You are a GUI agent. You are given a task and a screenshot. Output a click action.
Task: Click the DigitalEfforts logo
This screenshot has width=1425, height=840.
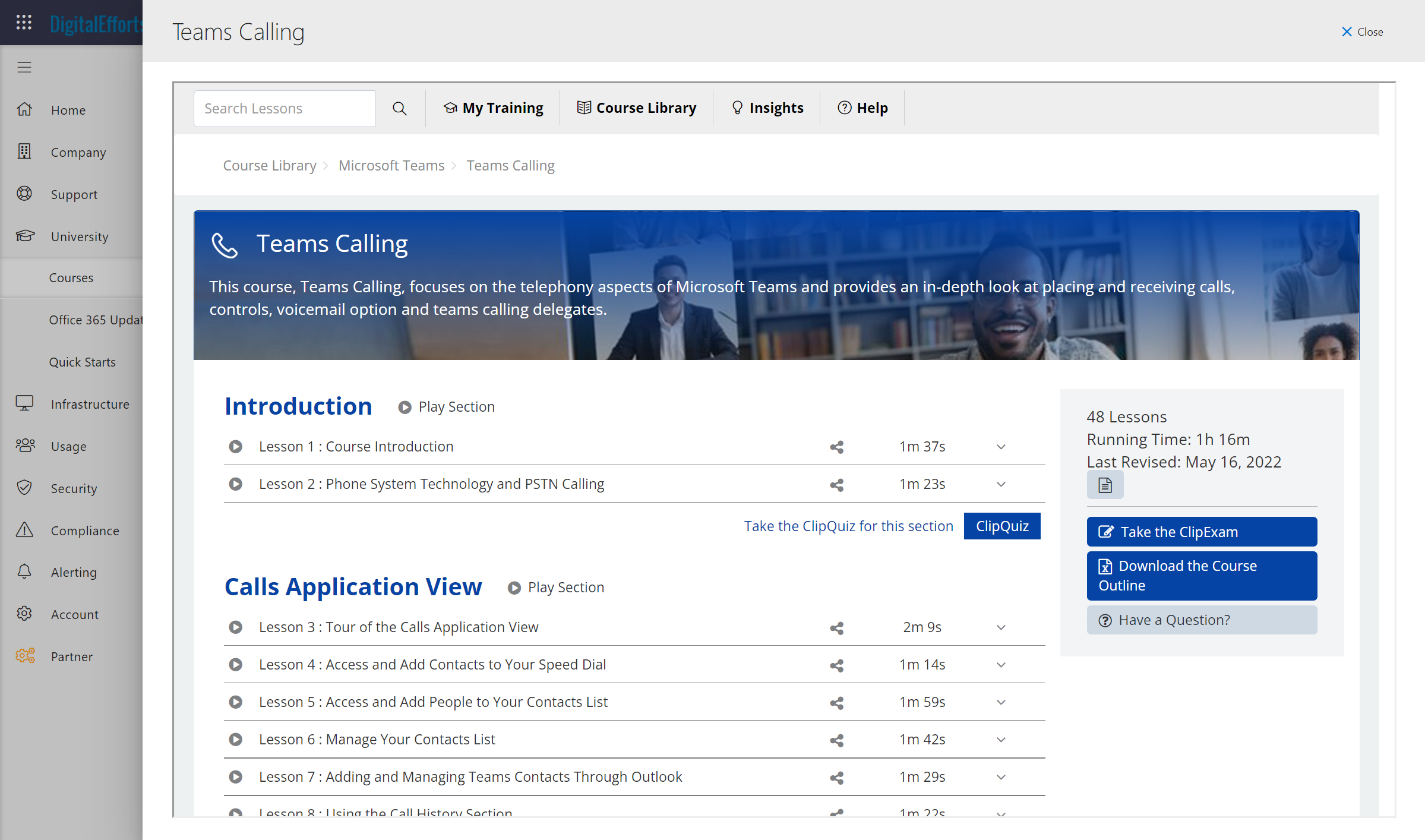pos(96,24)
